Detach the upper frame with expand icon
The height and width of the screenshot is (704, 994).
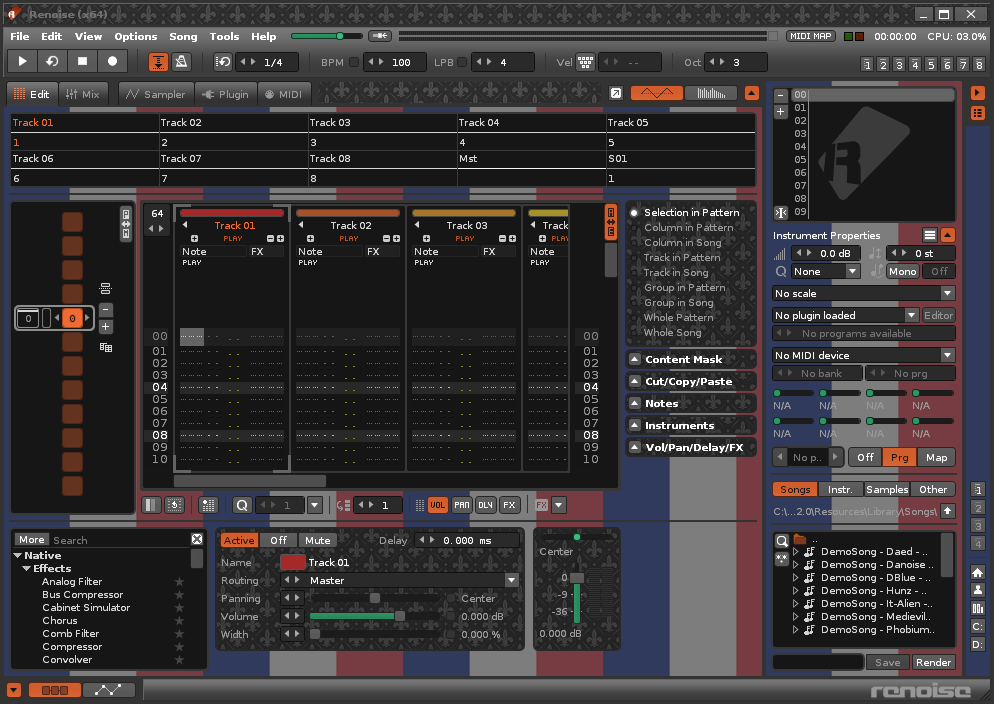[616, 93]
